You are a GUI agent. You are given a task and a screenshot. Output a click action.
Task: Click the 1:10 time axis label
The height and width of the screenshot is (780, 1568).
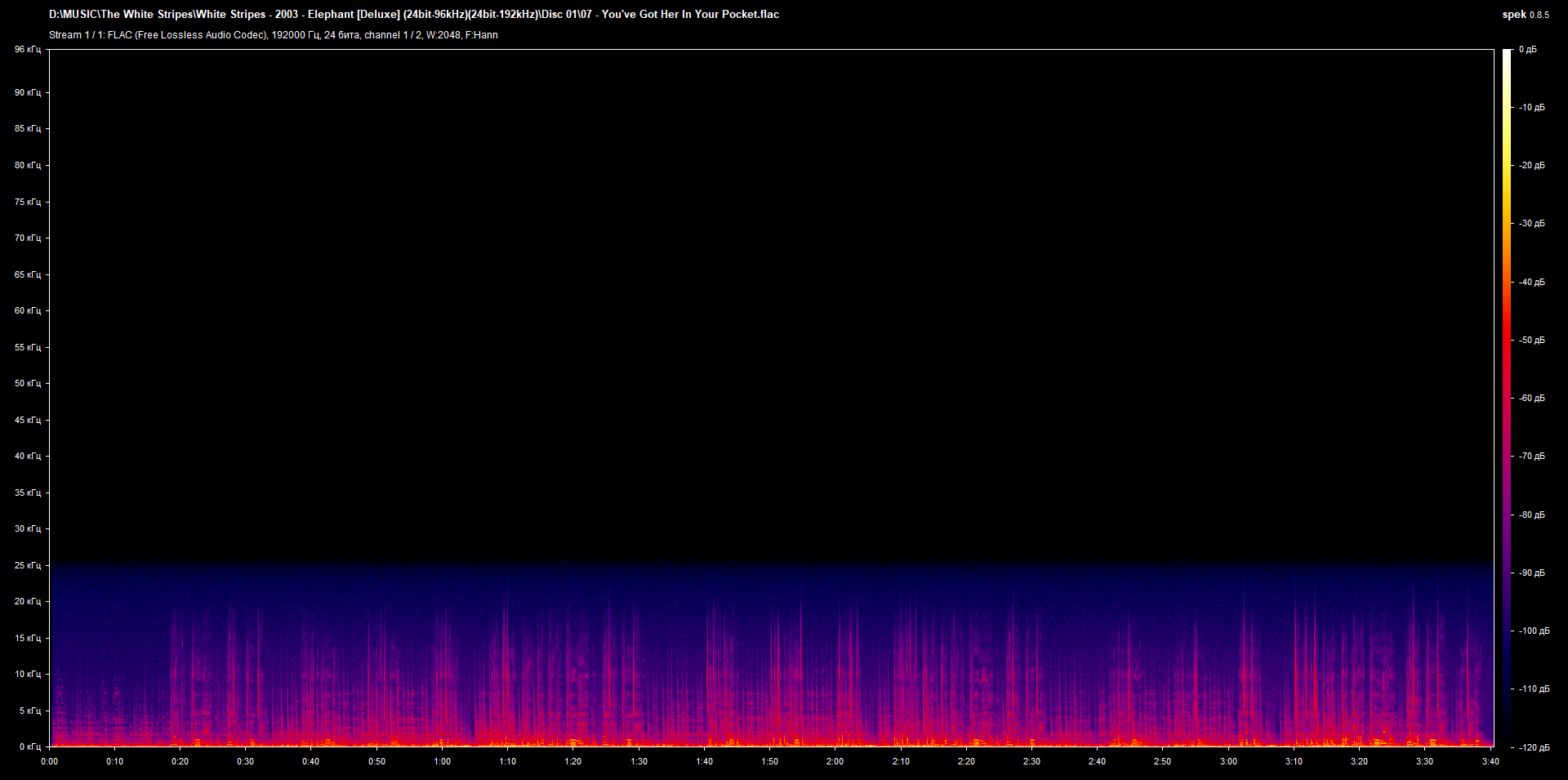coord(508,761)
